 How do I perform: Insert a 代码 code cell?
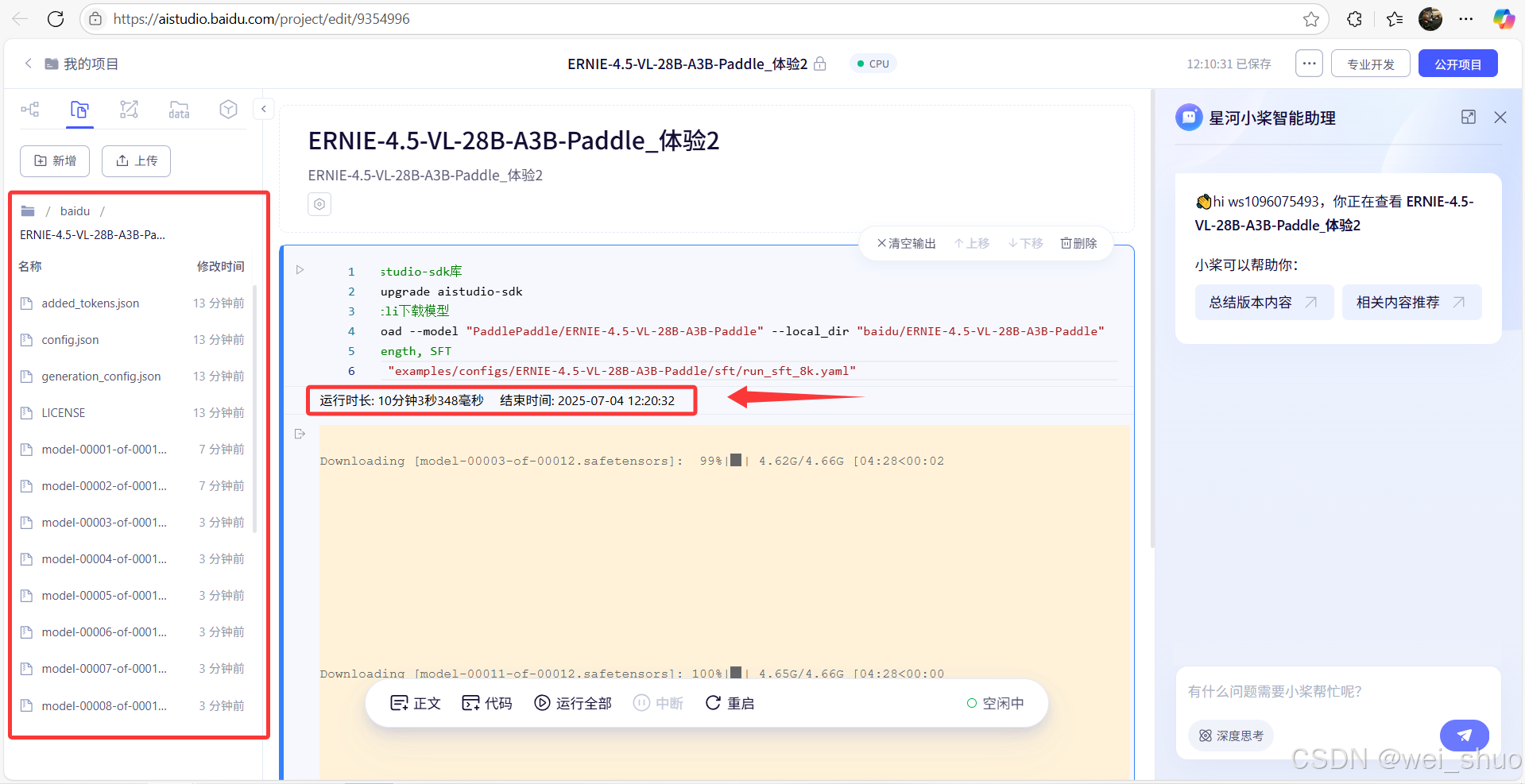tap(487, 703)
